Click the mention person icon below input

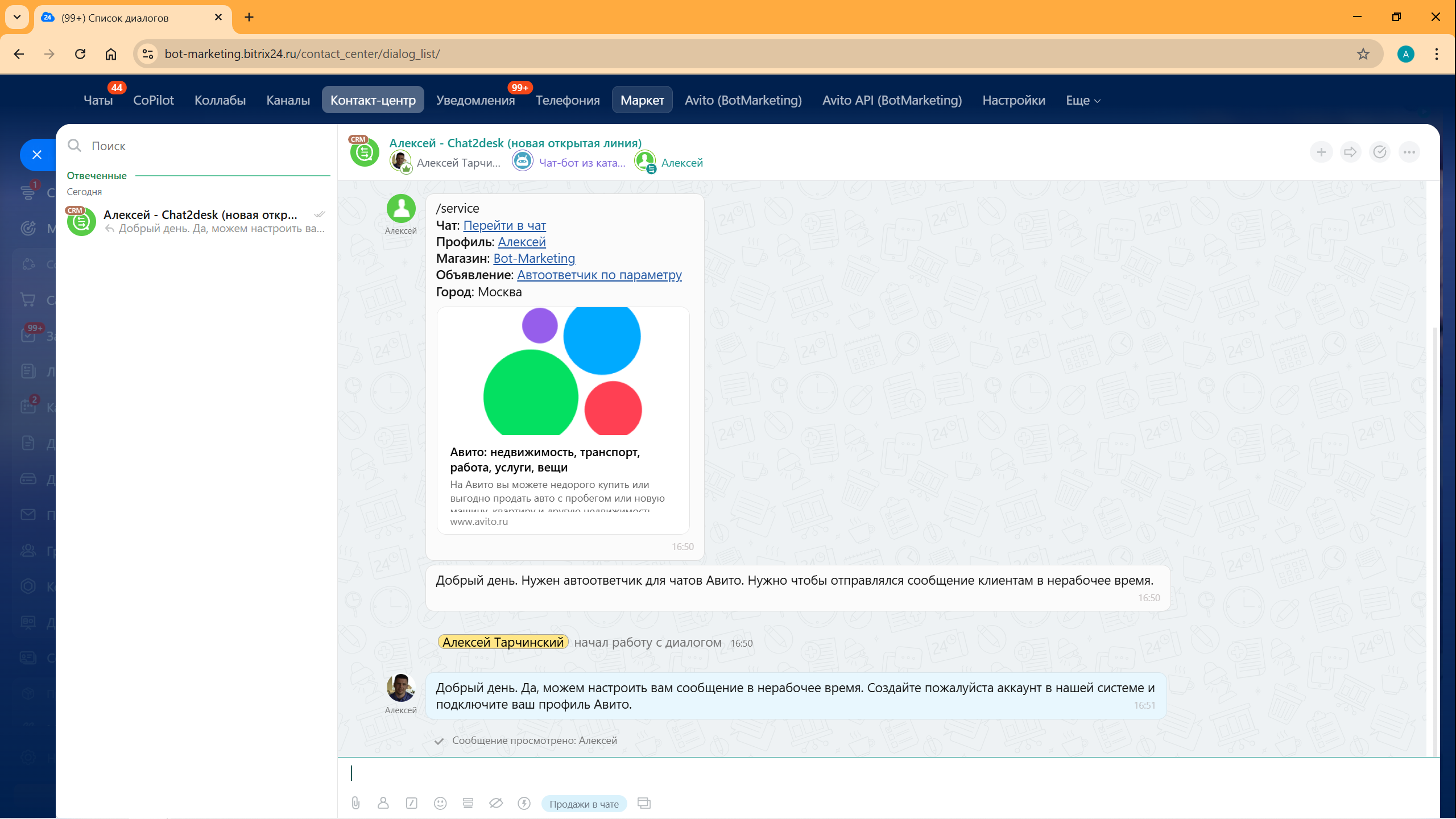point(383,803)
